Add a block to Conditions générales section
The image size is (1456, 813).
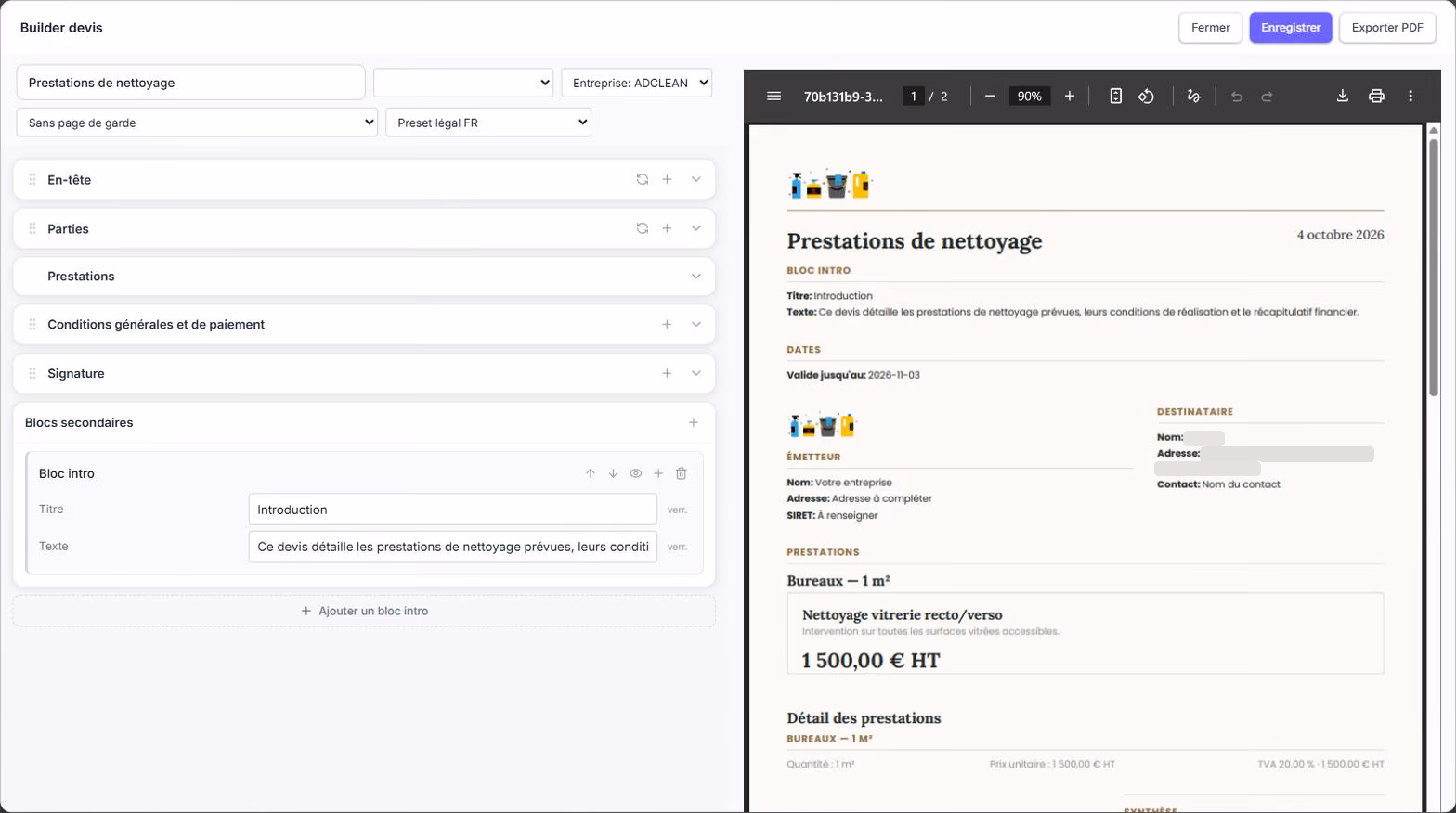667,324
